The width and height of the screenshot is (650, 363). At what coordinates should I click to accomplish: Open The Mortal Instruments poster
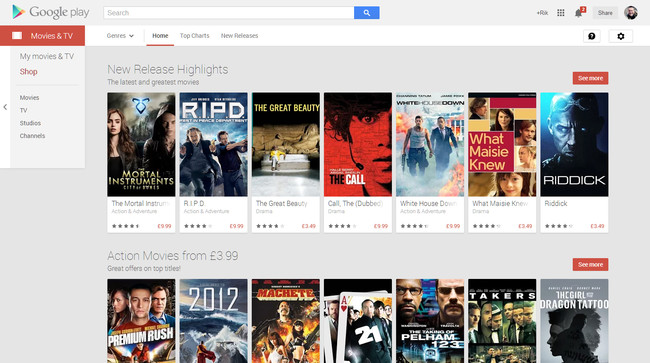coord(141,144)
